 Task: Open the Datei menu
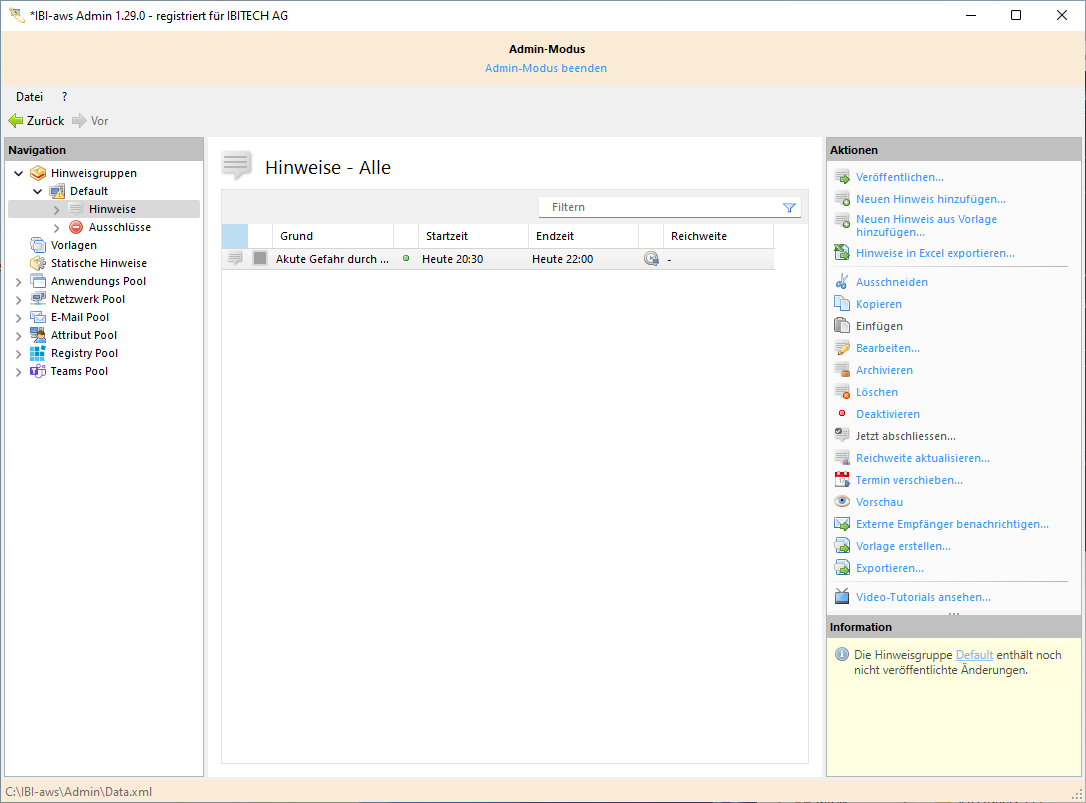29,97
